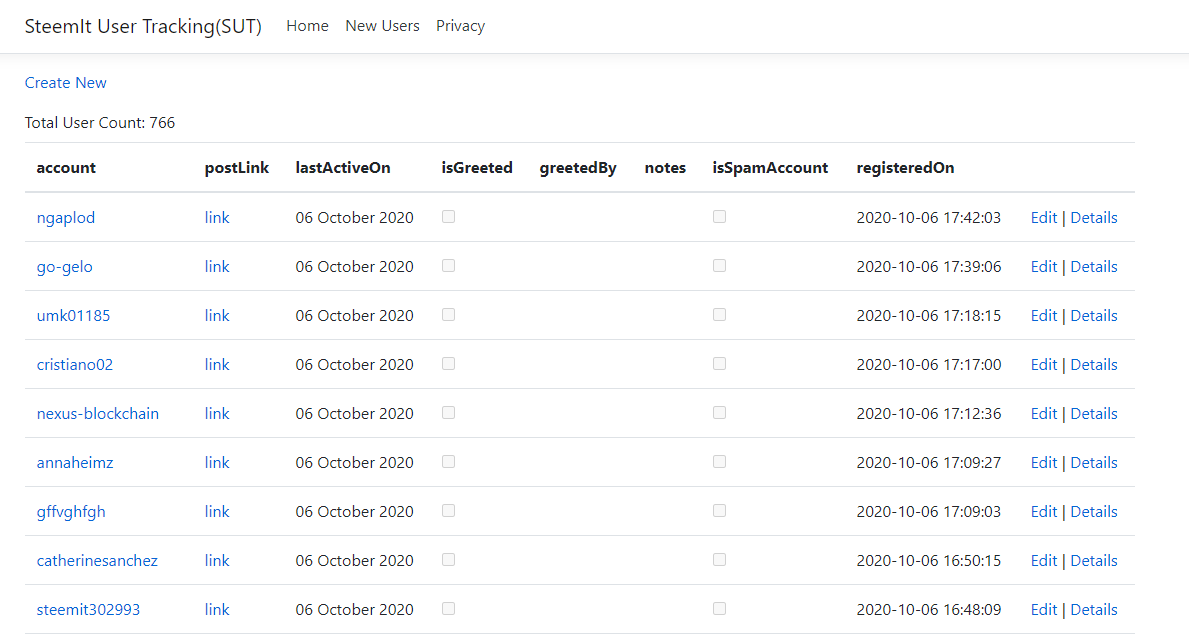The image size is (1189, 634).
Task: Open post link for gffvghfgh
Action: point(217,512)
